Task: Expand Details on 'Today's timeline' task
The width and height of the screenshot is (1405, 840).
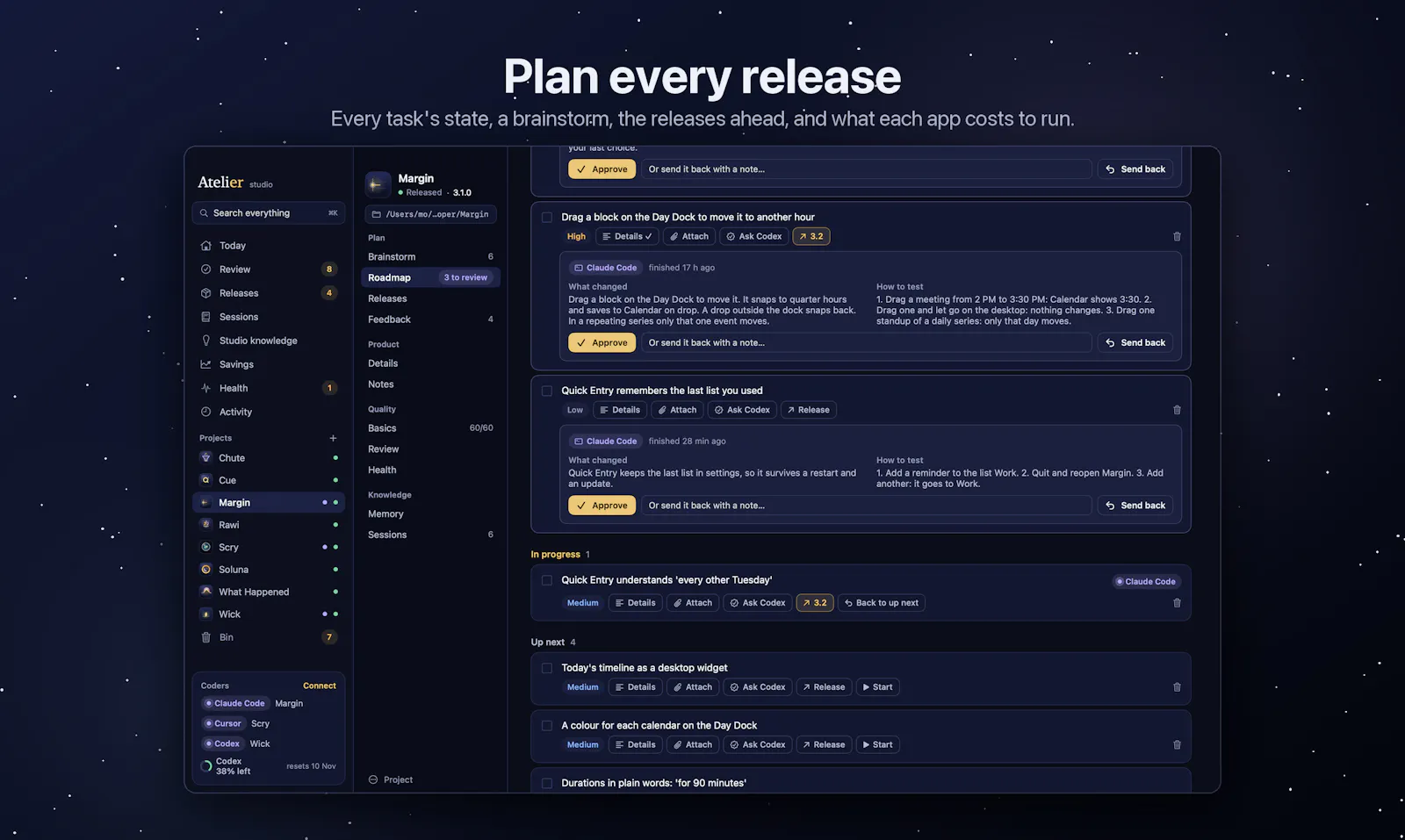Action: (x=636, y=687)
